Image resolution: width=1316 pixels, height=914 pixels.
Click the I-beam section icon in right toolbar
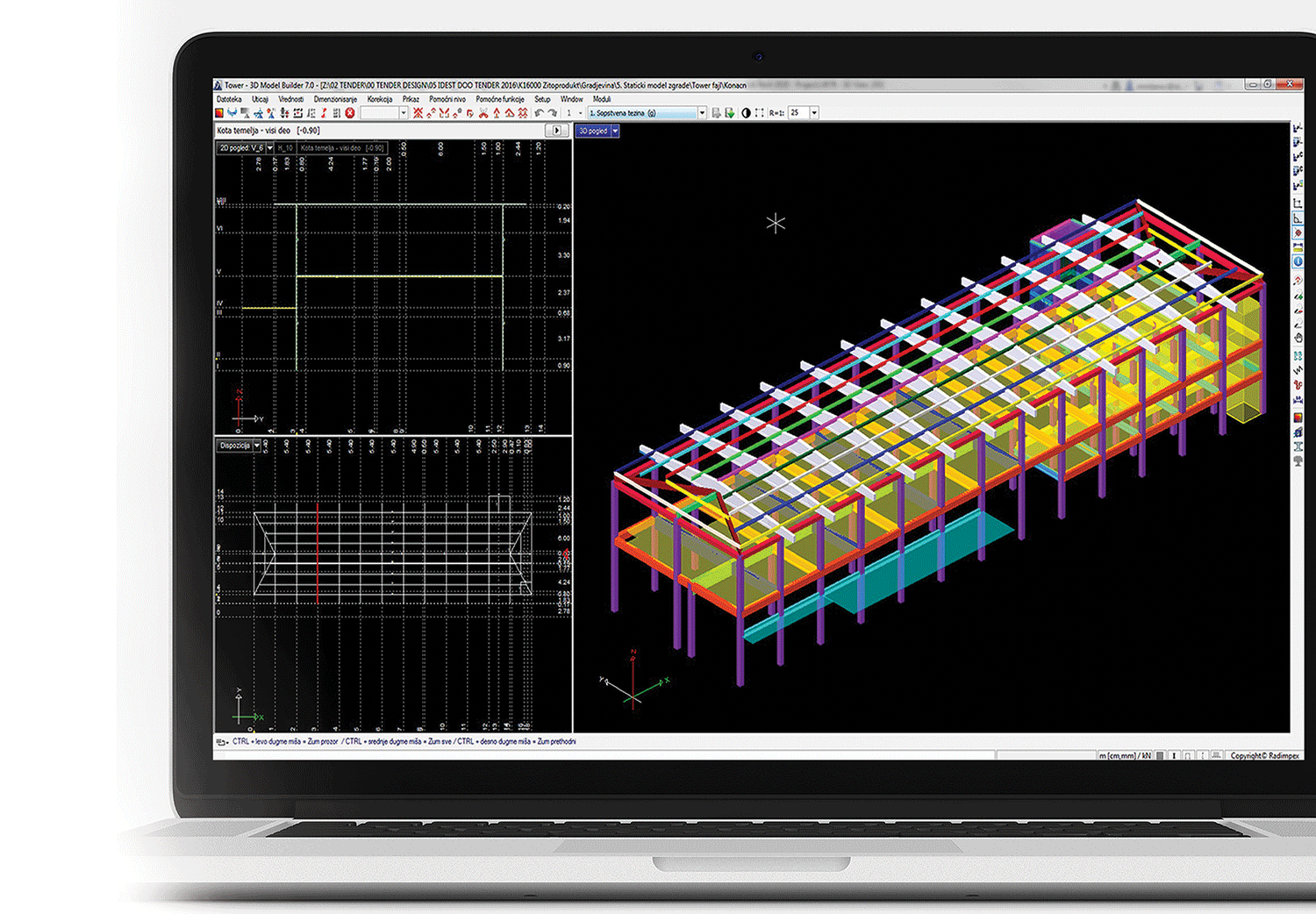[x=1298, y=446]
